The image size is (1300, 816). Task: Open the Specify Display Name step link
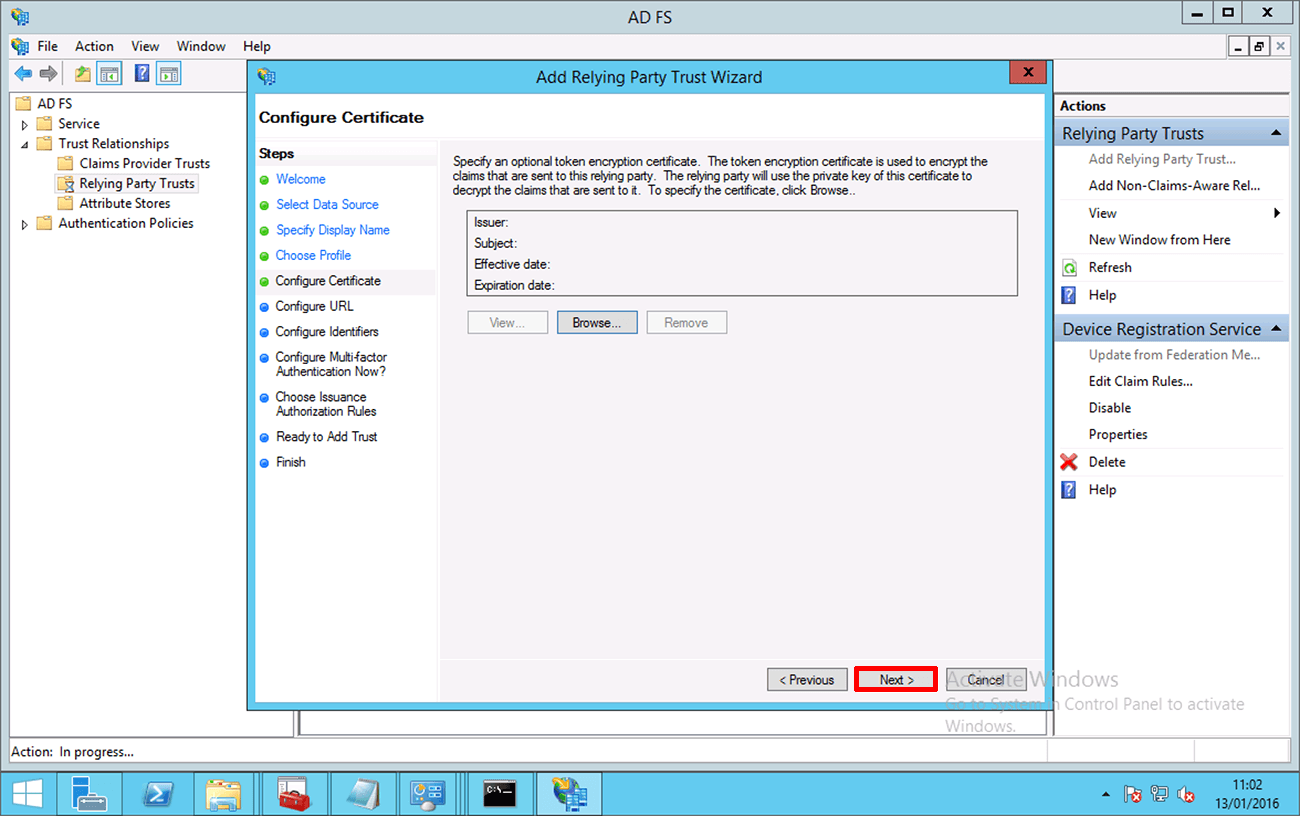(333, 230)
